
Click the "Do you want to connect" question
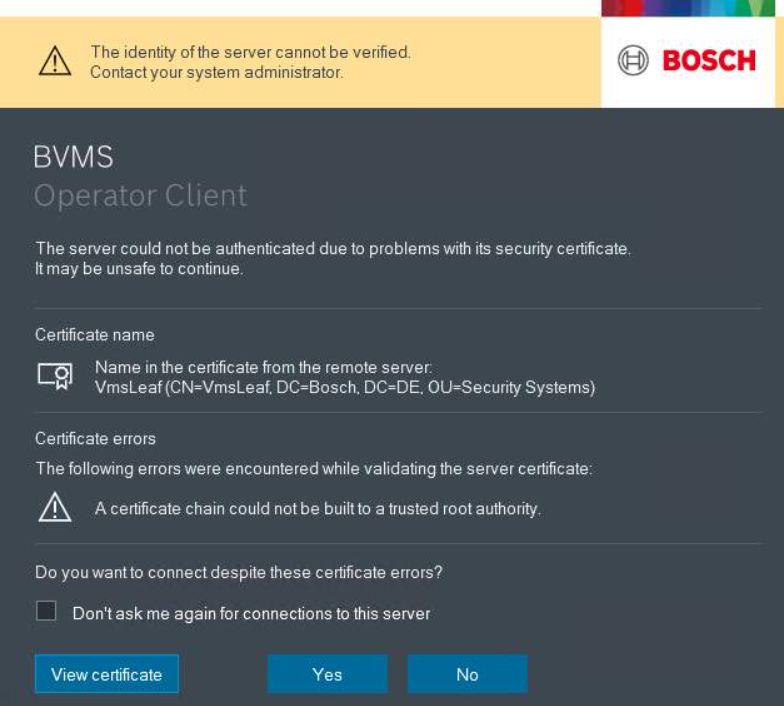239,573
